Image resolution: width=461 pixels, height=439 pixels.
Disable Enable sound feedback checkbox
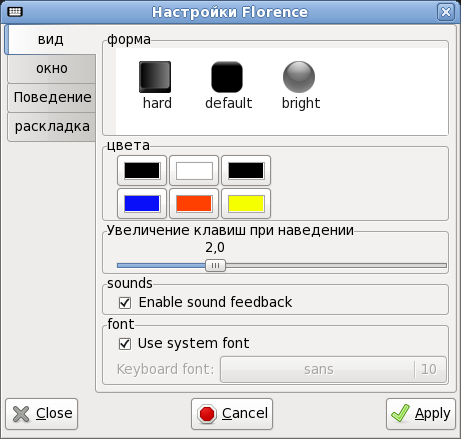(125, 303)
